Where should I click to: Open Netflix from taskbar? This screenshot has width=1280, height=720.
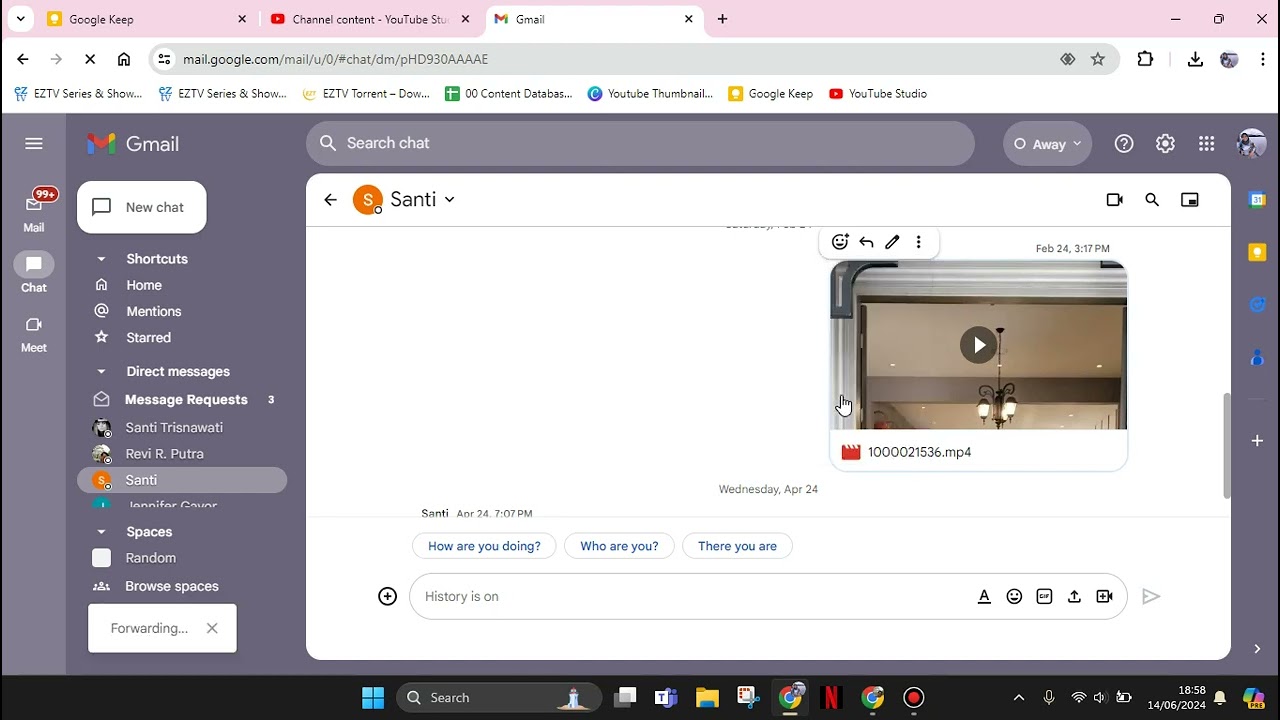(831, 697)
